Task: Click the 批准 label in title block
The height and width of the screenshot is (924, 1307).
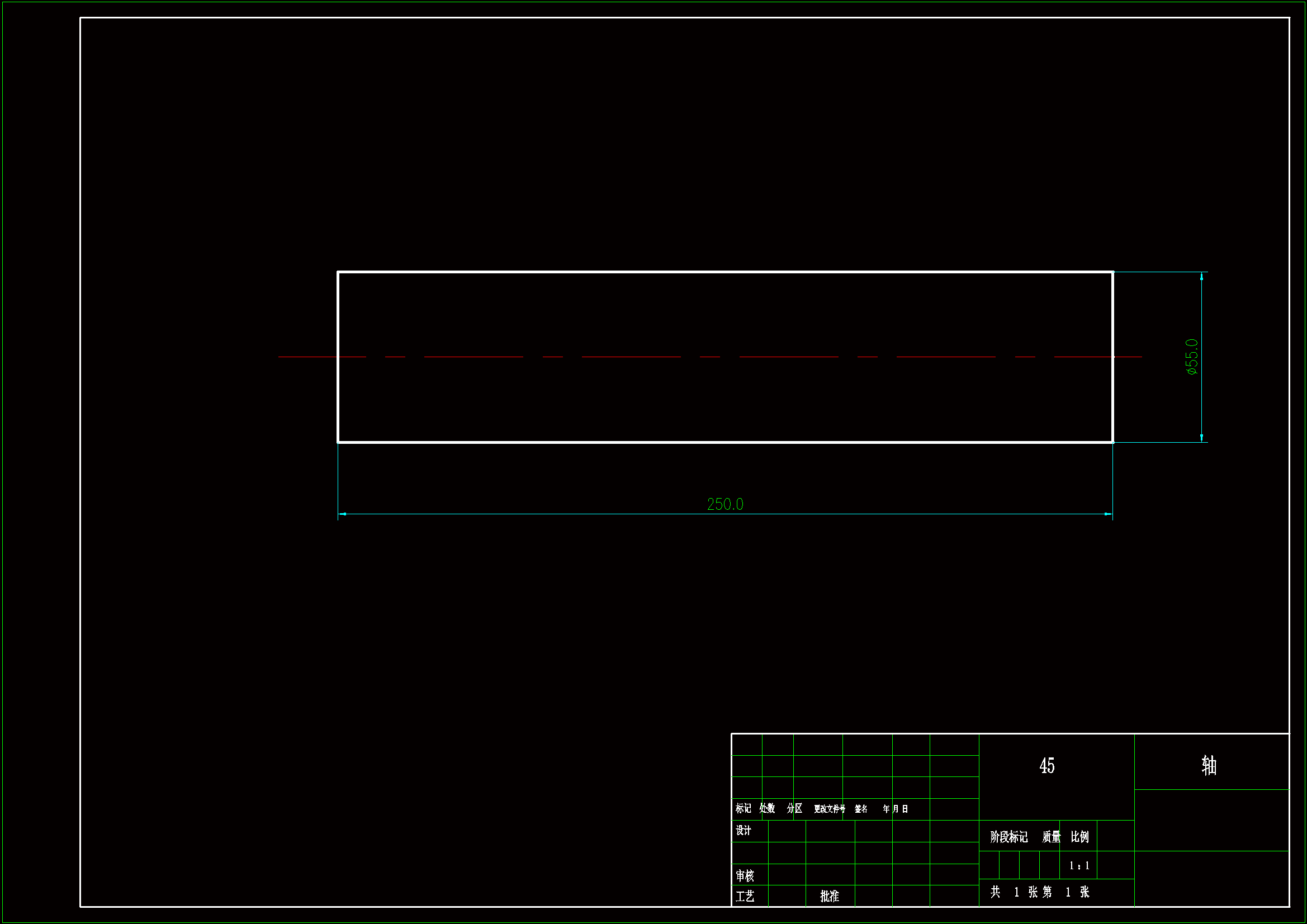Action: click(830, 896)
